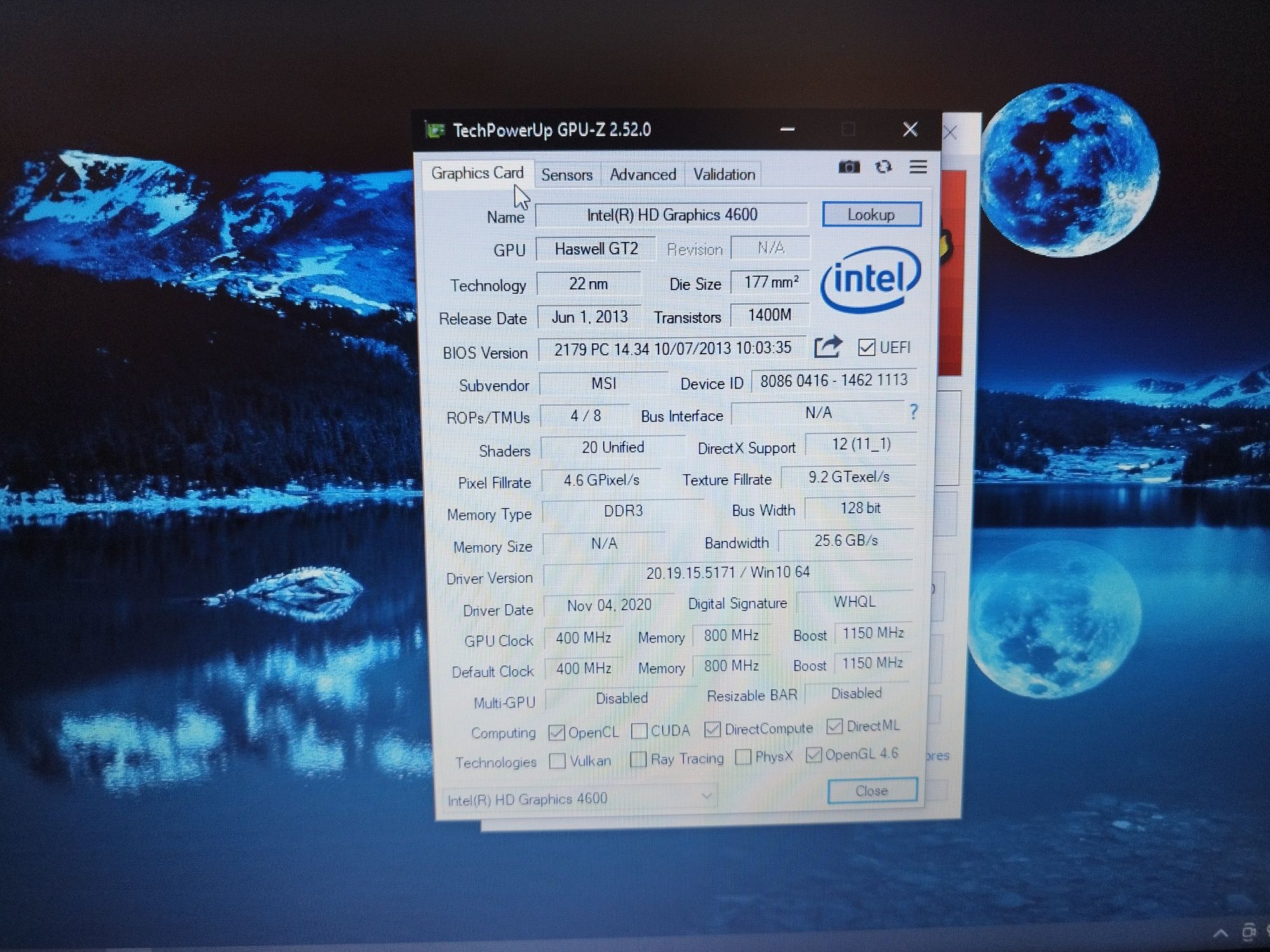Click the Subvendor value MSI
Viewport: 1270px width, 952px height.
603,383
